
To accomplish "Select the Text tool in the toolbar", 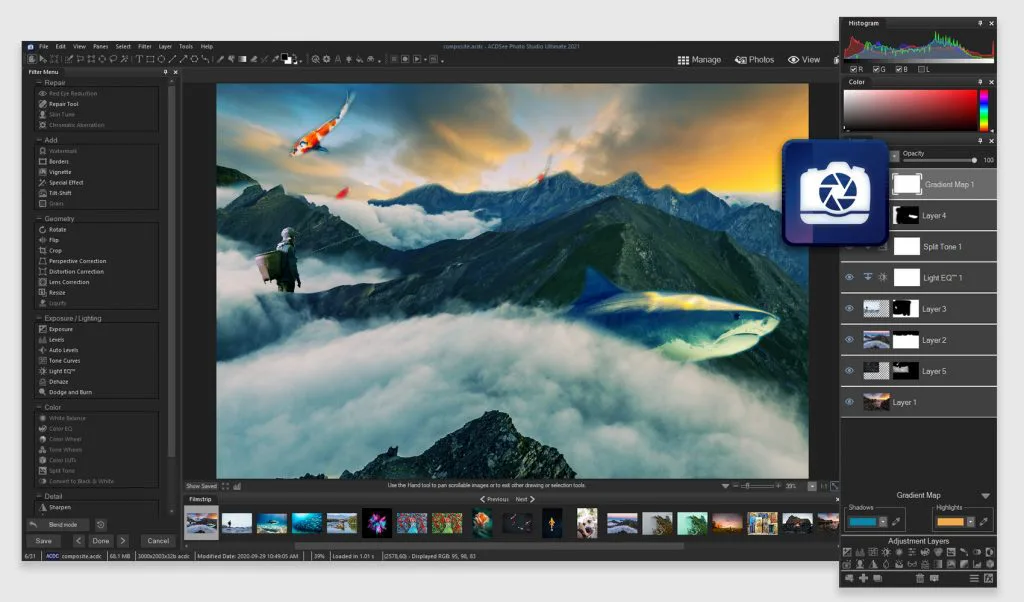I will tap(139, 59).
